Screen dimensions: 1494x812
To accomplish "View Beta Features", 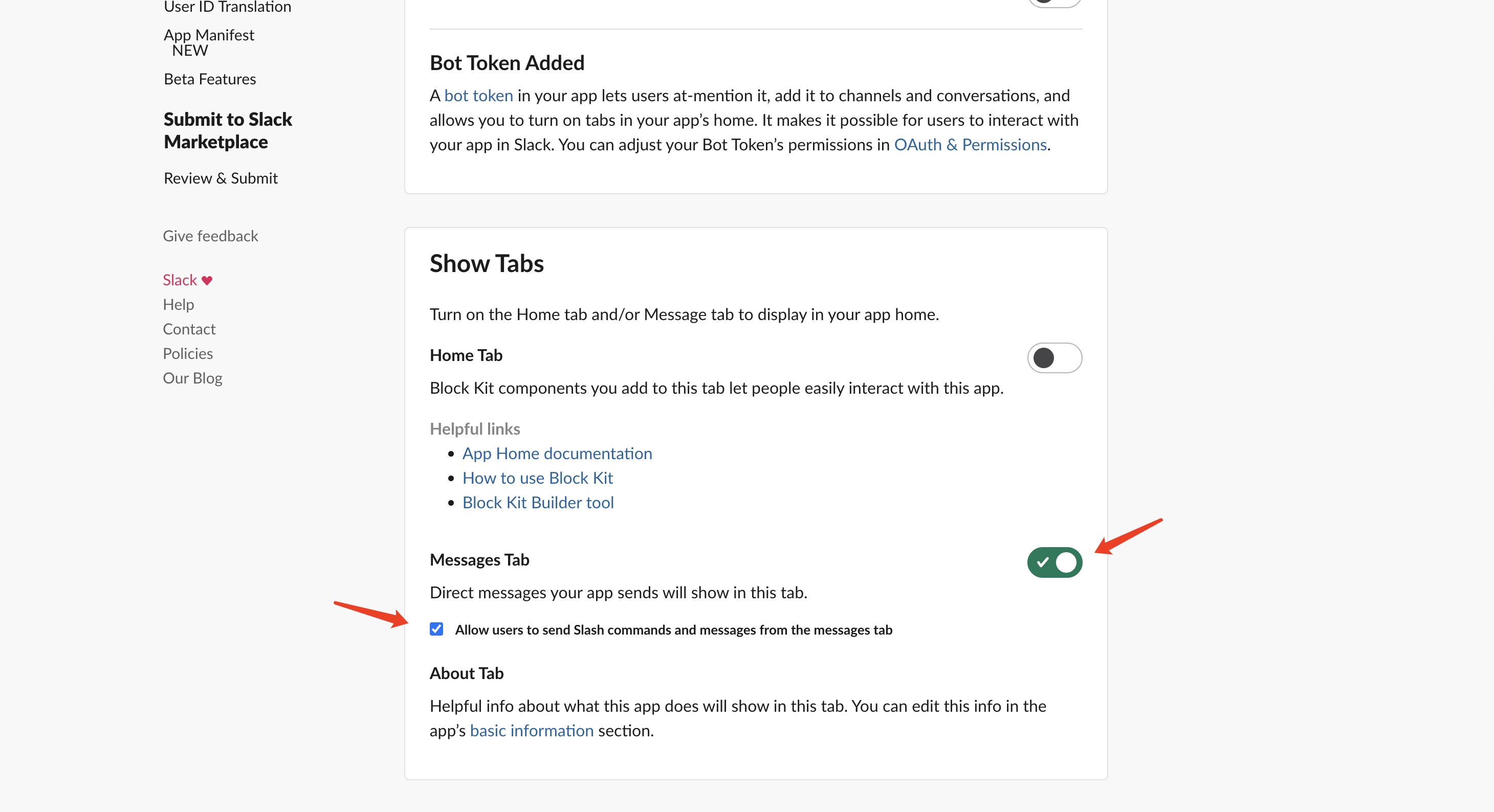I will click(209, 79).
